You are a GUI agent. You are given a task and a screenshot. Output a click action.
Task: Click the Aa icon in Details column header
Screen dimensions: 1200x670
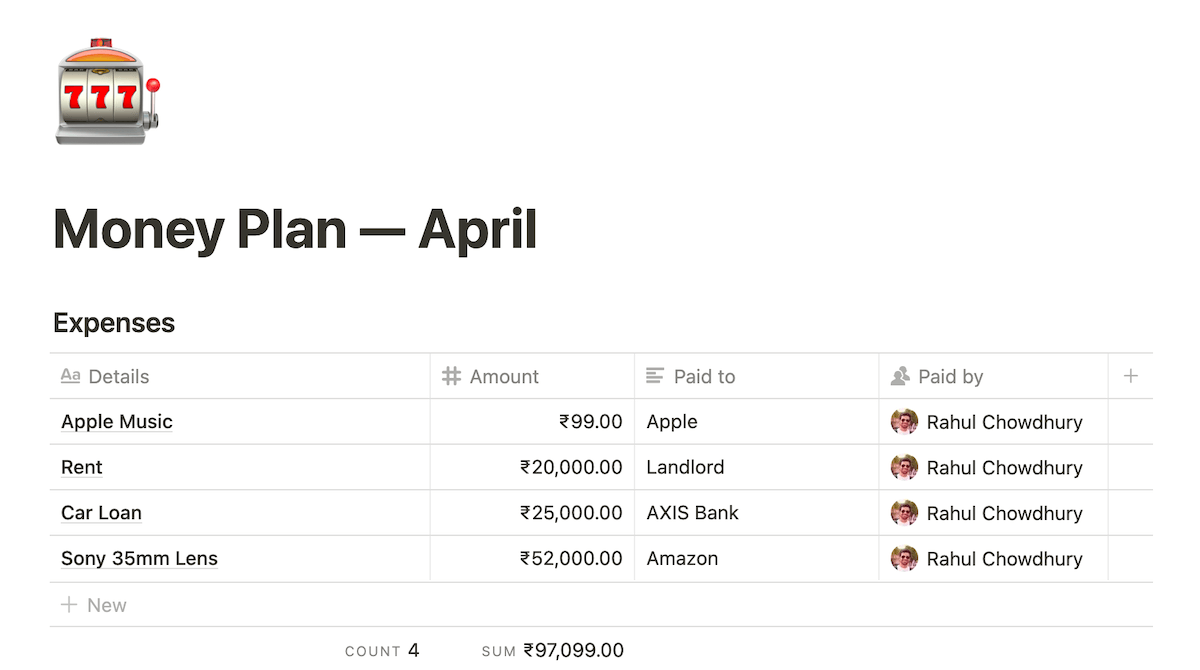click(x=70, y=376)
